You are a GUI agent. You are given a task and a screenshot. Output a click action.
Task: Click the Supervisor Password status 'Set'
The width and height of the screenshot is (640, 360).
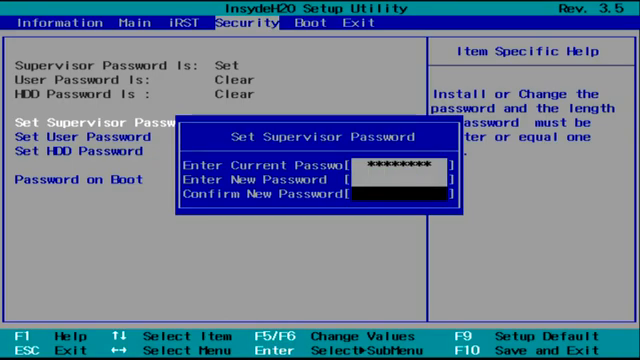coord(227,65)
